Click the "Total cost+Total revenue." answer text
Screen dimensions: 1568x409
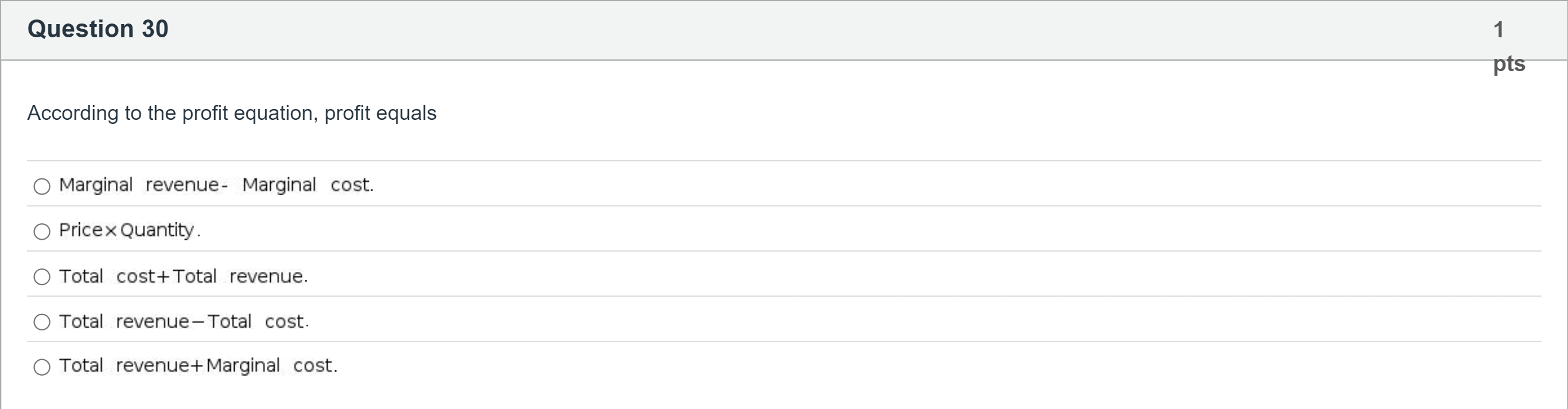[183, 276]
